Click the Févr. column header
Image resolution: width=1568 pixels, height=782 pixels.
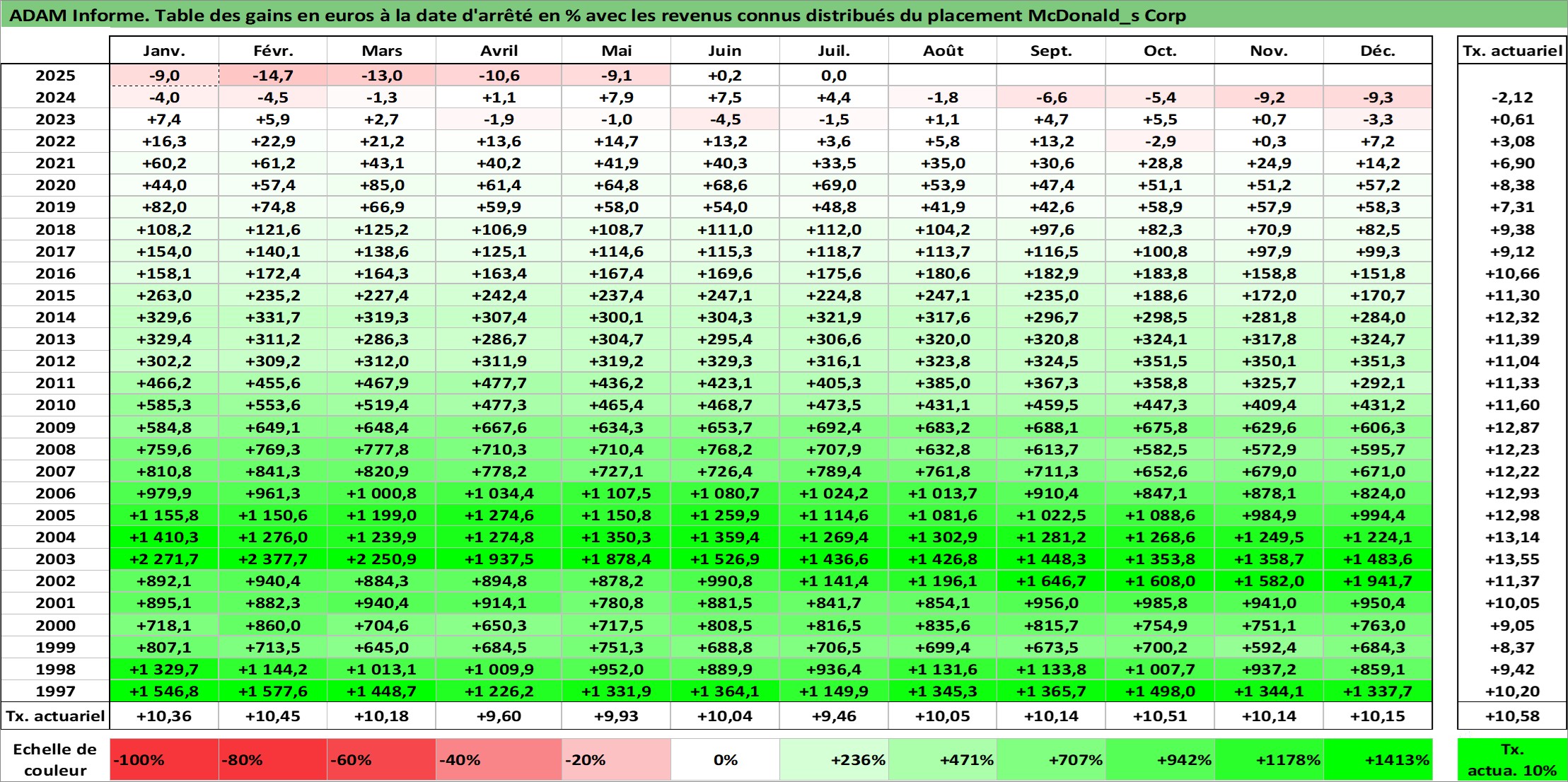273,50
